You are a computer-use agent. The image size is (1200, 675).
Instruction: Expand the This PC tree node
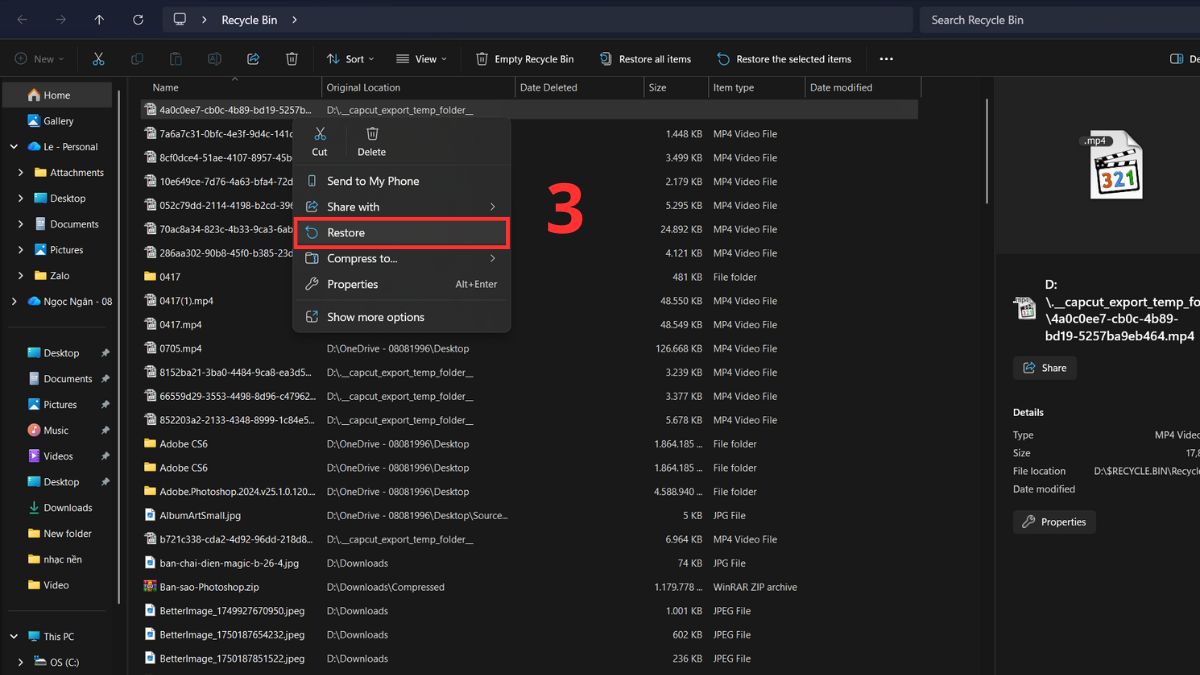coord(14,637)
